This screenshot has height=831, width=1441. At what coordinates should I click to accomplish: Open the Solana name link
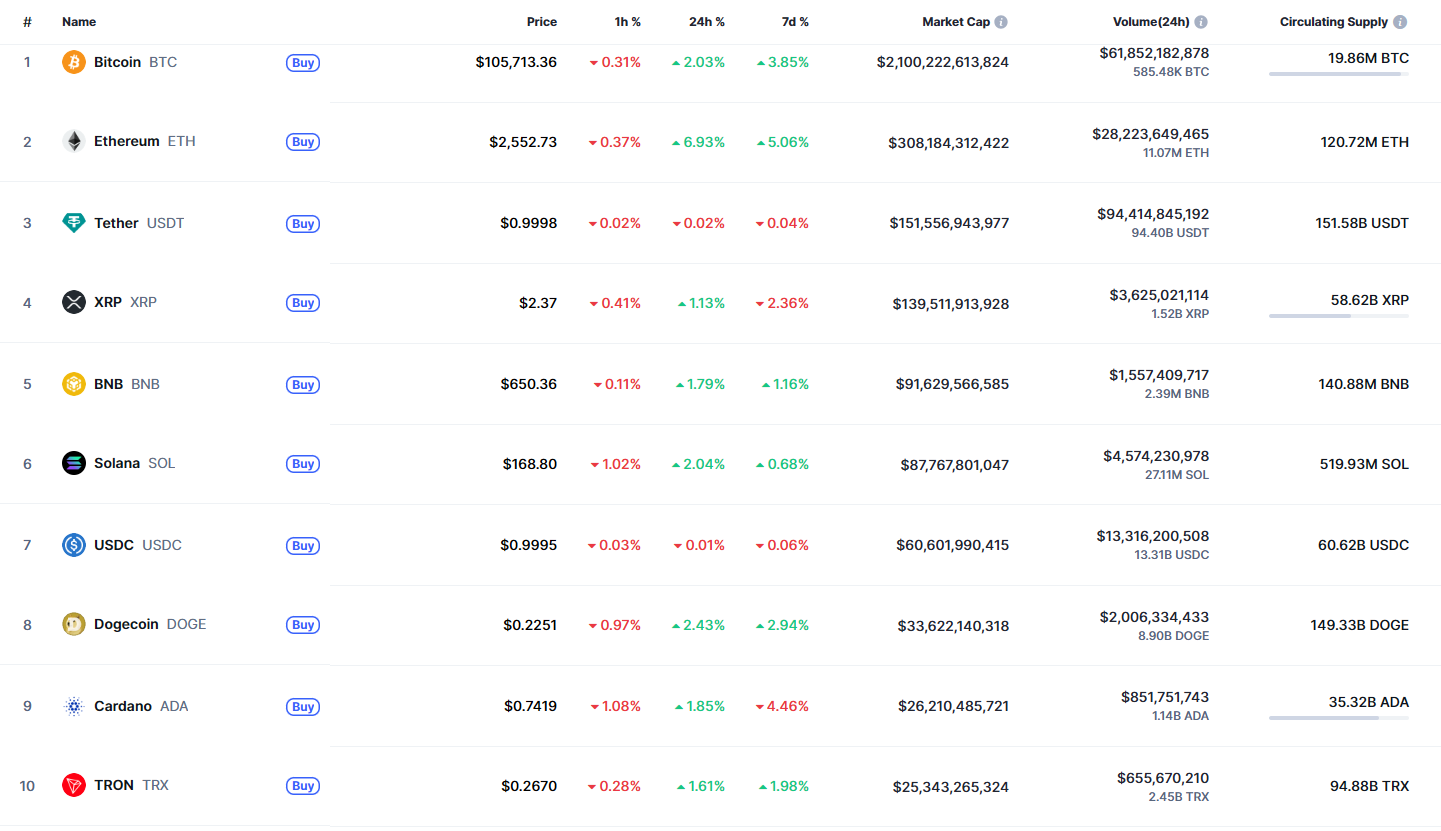(117, 463)
